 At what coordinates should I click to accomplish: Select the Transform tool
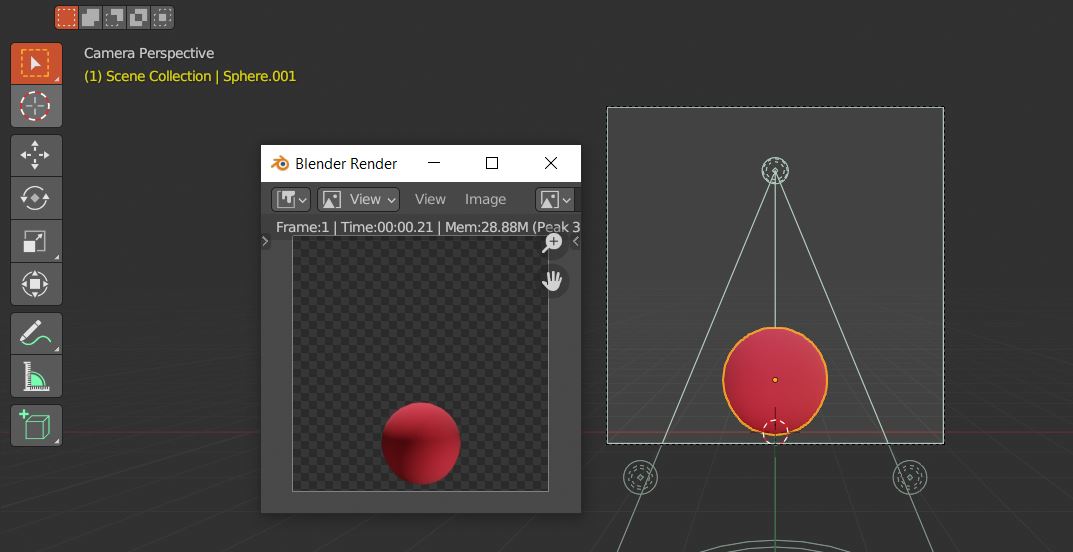[36, 284]
